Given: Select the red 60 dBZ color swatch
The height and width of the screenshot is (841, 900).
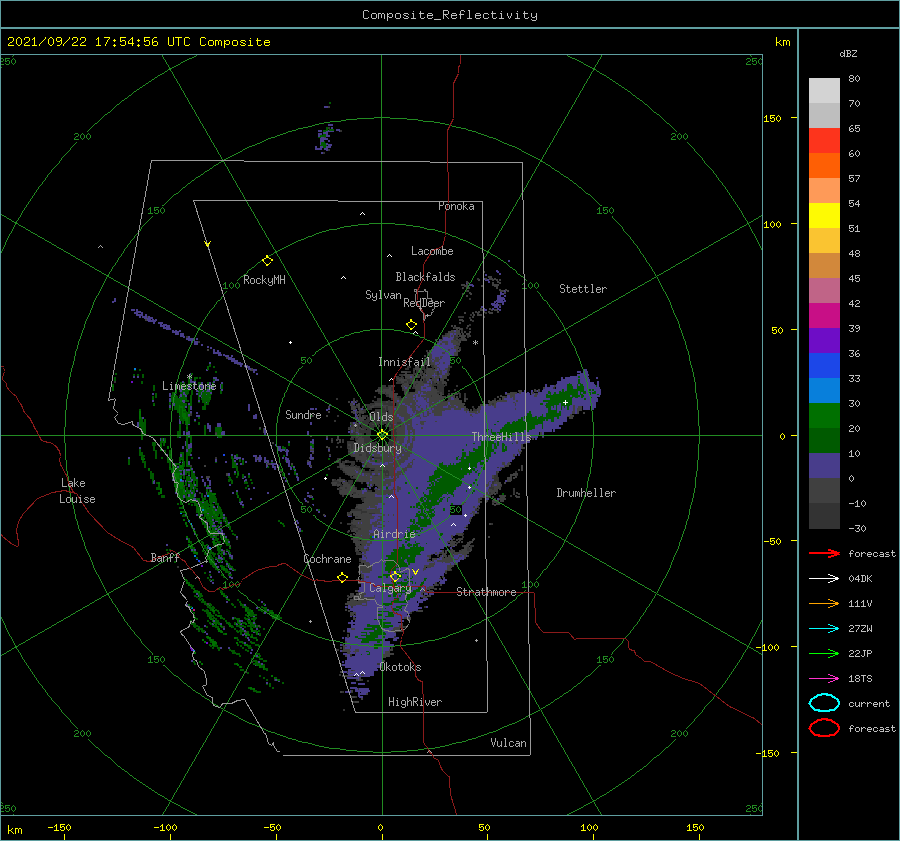Looking at the screenshot, I should [824, 140].
